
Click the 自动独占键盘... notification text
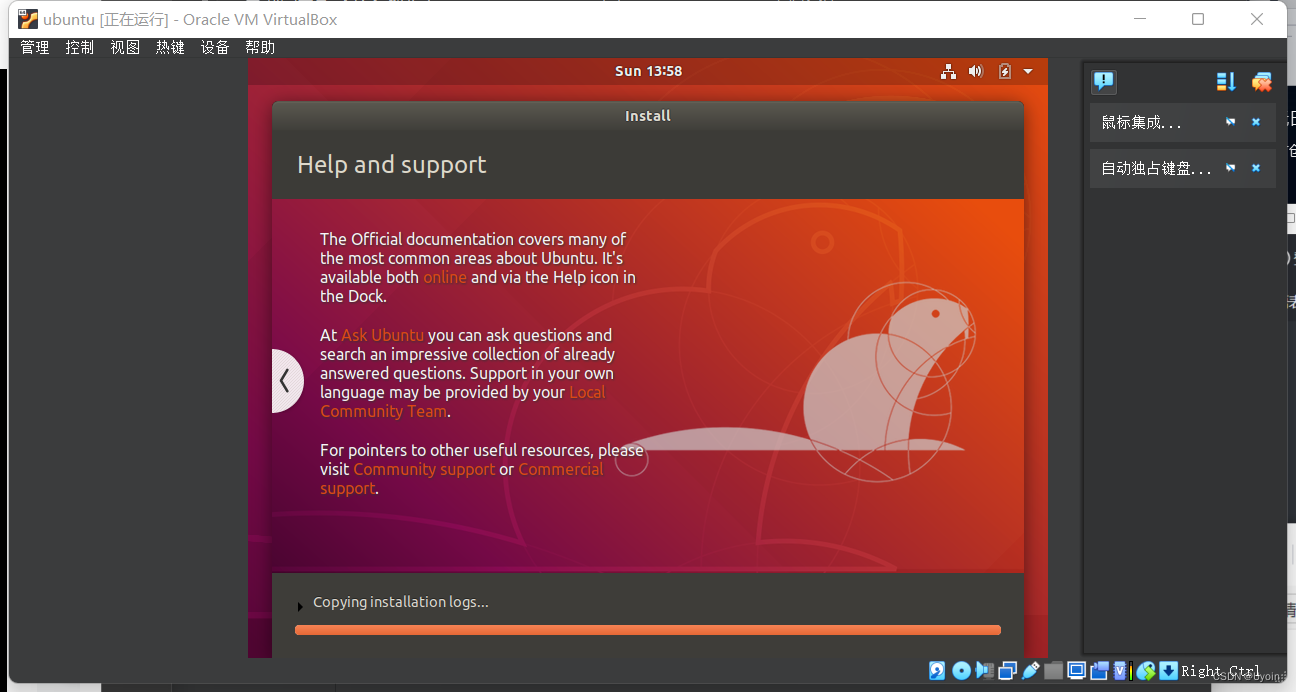pos(1156,168)
